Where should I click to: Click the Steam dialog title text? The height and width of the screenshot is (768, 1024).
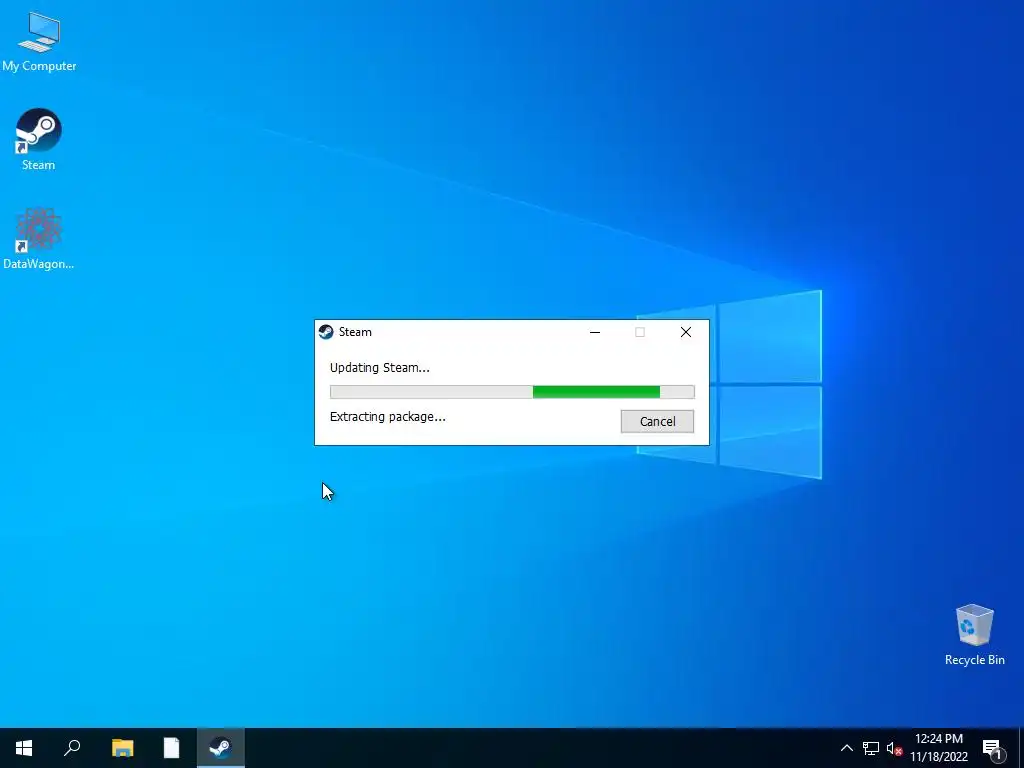coord(355,332)
